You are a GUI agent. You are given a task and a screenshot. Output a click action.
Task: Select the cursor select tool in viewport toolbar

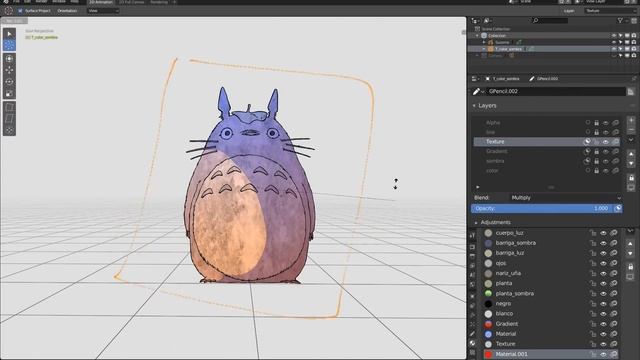[9, 34]
